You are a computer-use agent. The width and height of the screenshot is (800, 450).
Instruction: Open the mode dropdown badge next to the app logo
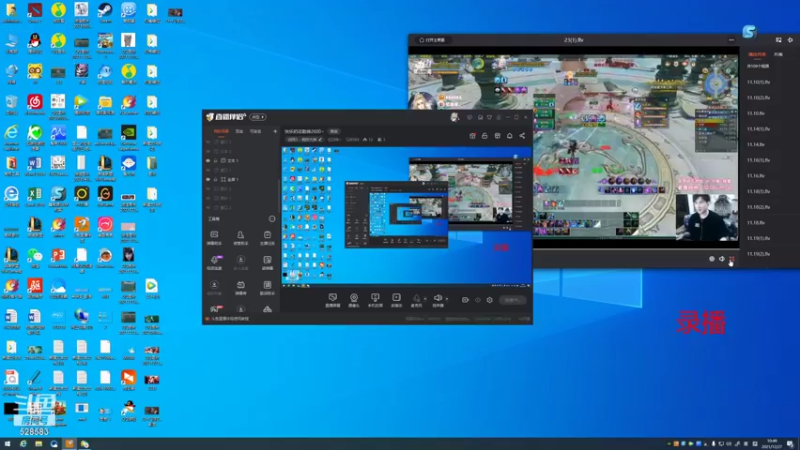point(258,117)
